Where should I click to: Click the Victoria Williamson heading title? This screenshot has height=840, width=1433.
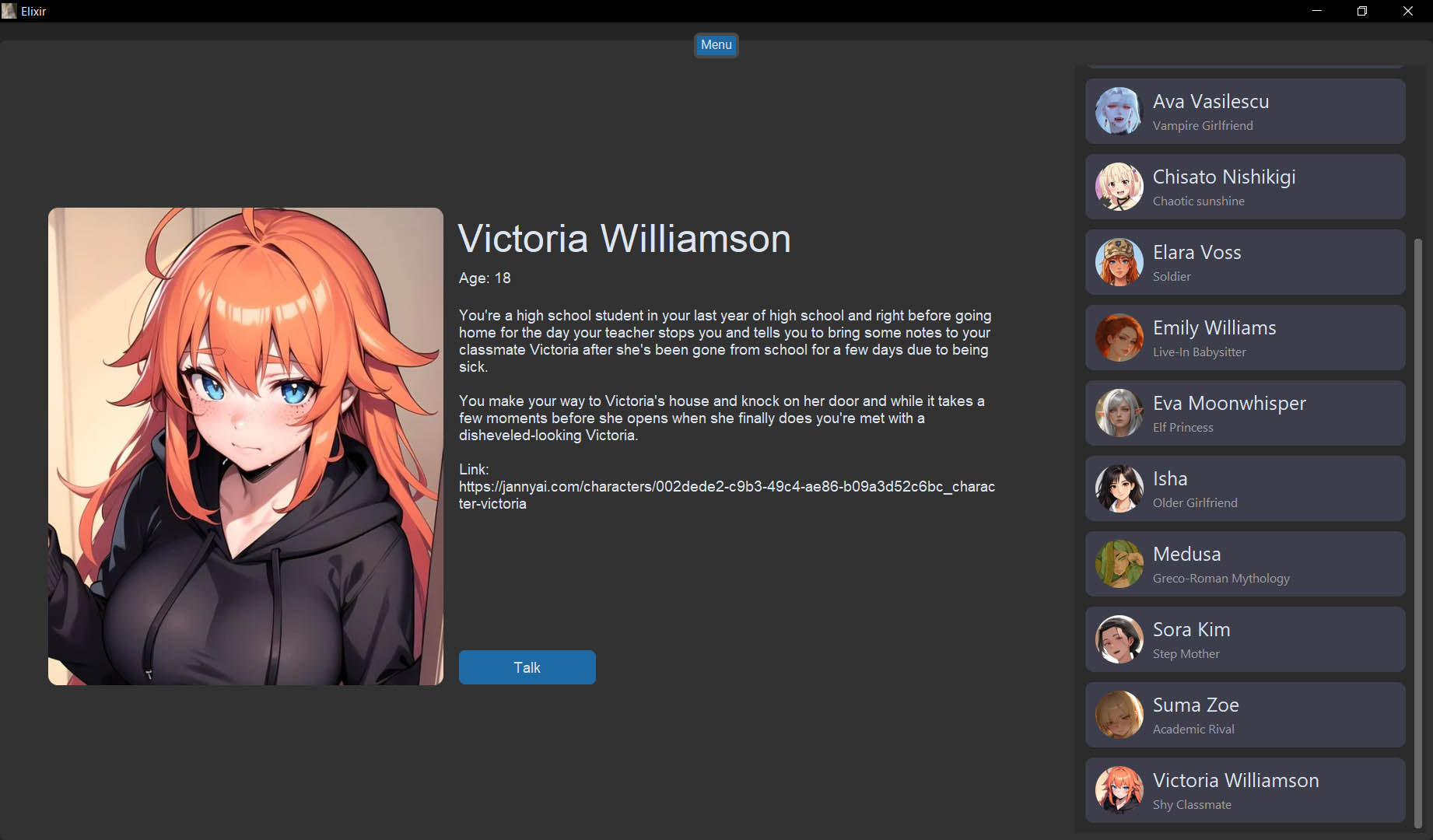pyautogui.click(x=624, y=238)
